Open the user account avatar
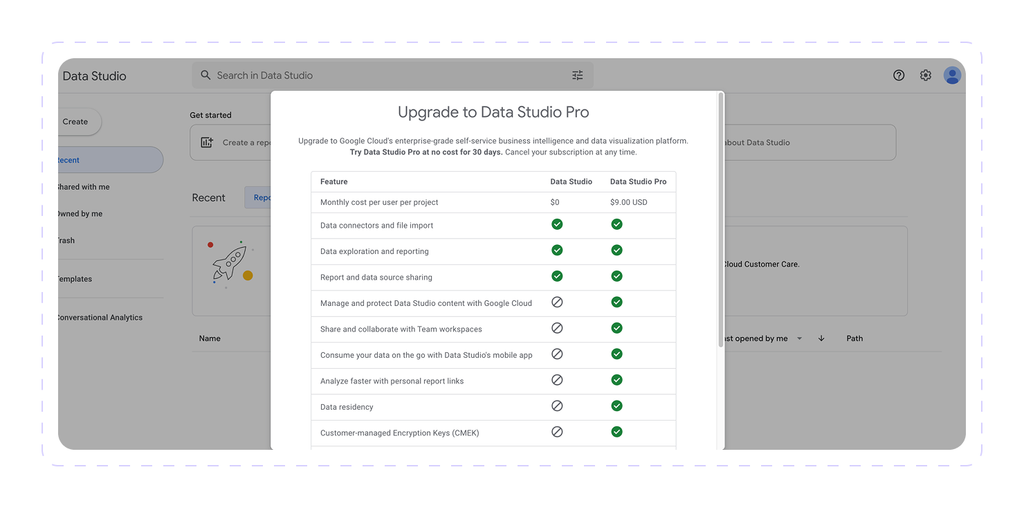The image size is (1024, 508). [952, 76]
